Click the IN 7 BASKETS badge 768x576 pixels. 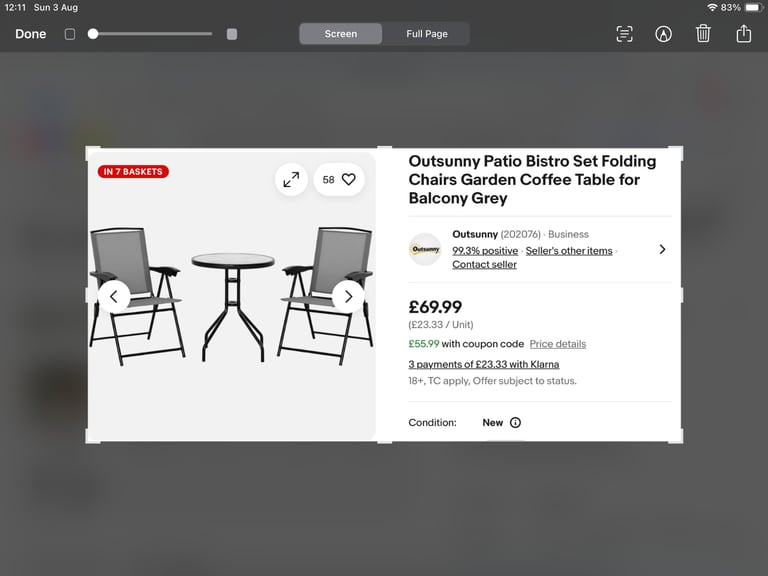click(133, 171)
